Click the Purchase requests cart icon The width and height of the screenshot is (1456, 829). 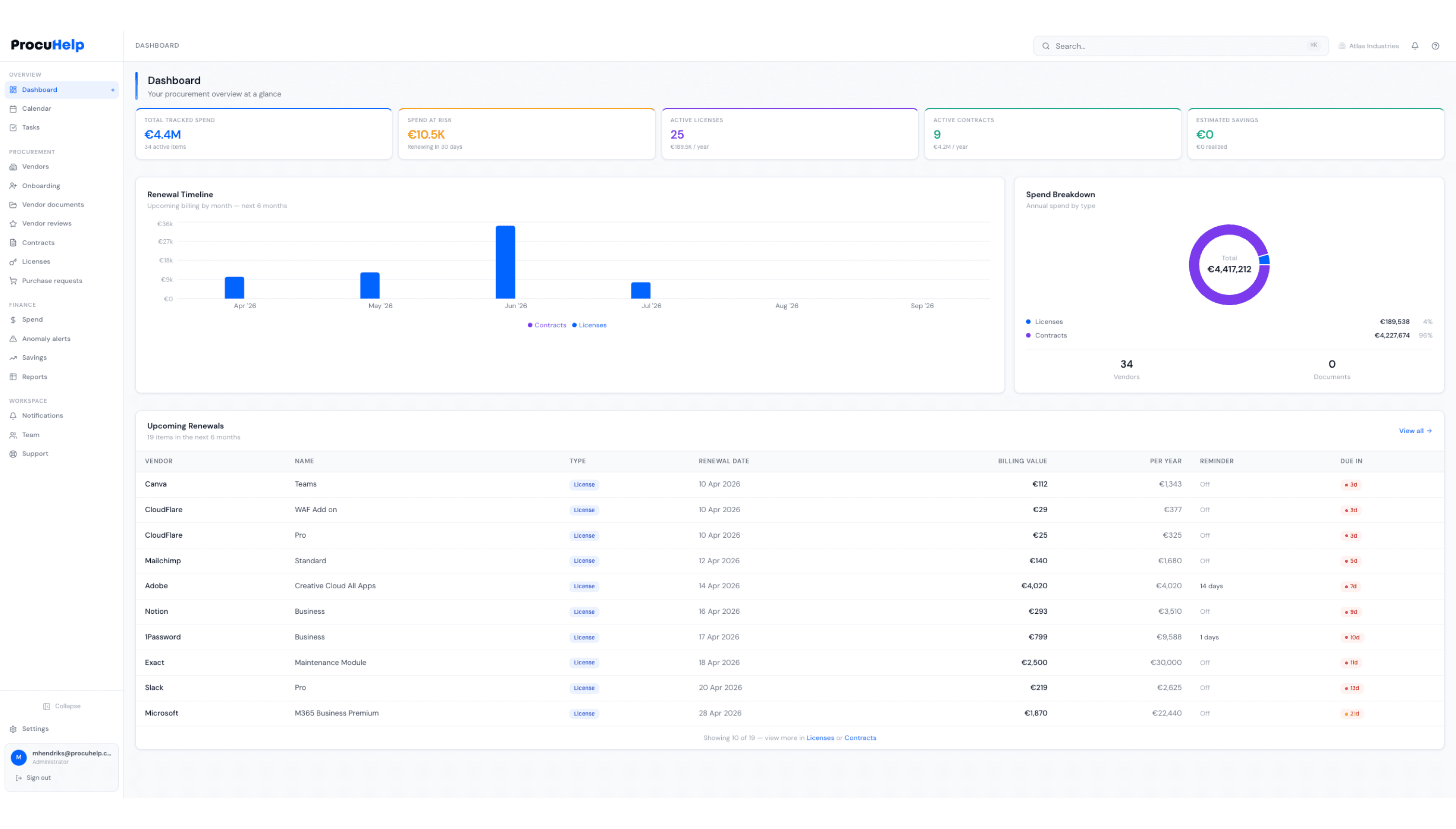[x=13, y=281]
